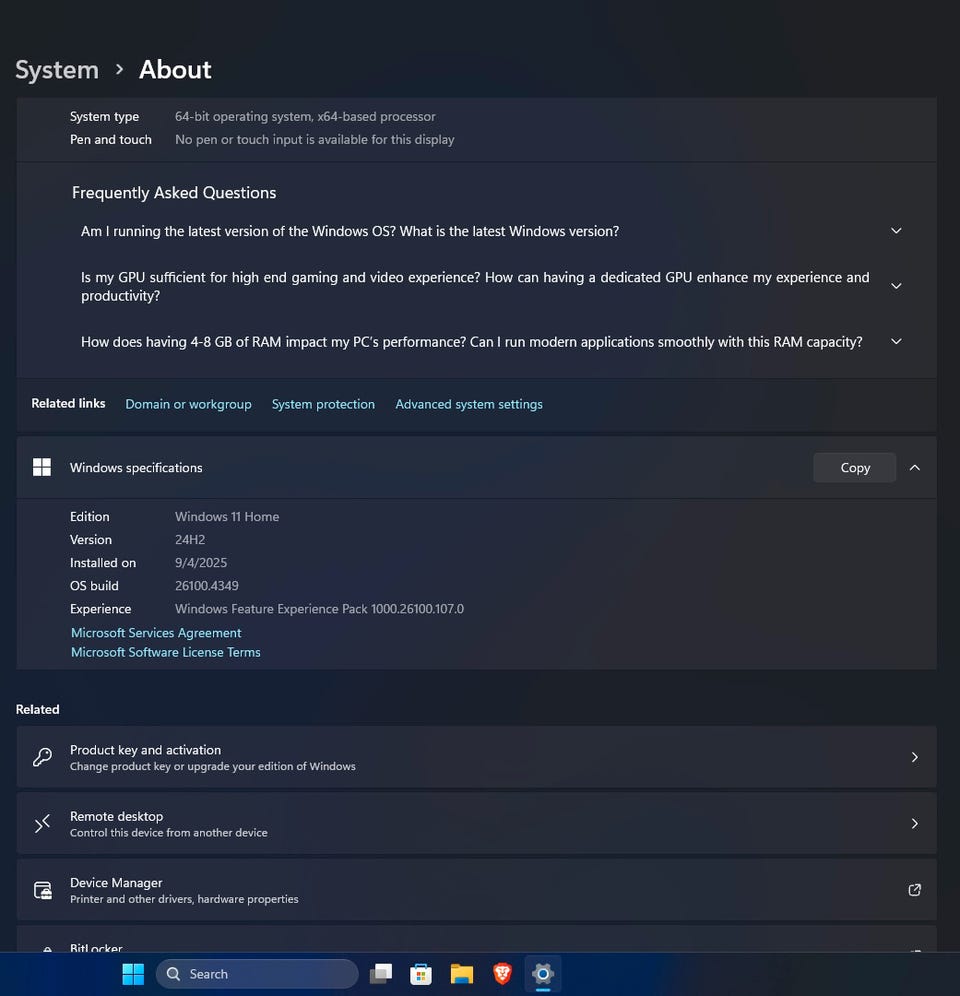
Task: Select the Edition value Windows 11 Home
Action: (227, 516)
